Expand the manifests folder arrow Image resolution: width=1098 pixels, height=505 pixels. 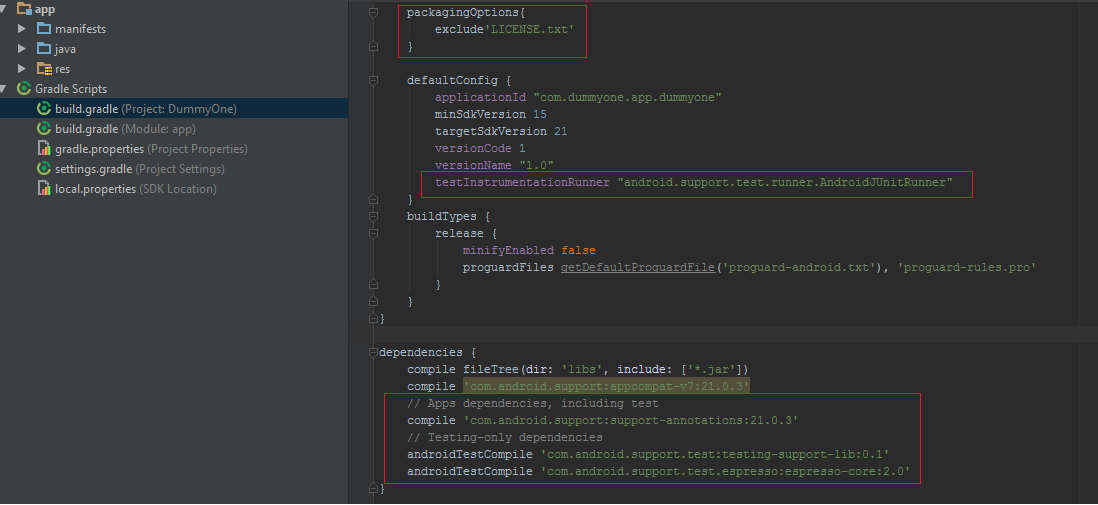[x=22, y=29]
